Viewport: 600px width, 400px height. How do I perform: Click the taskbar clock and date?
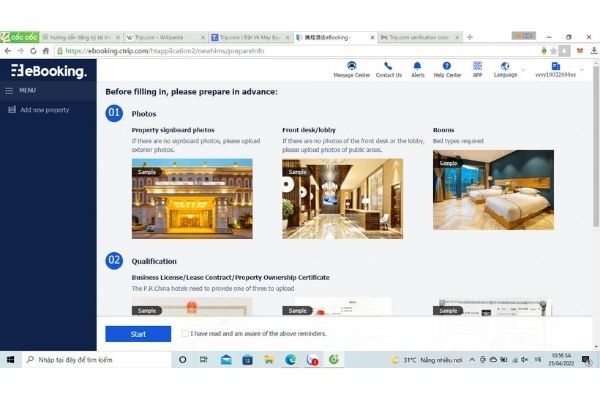(x=562, y=359)
